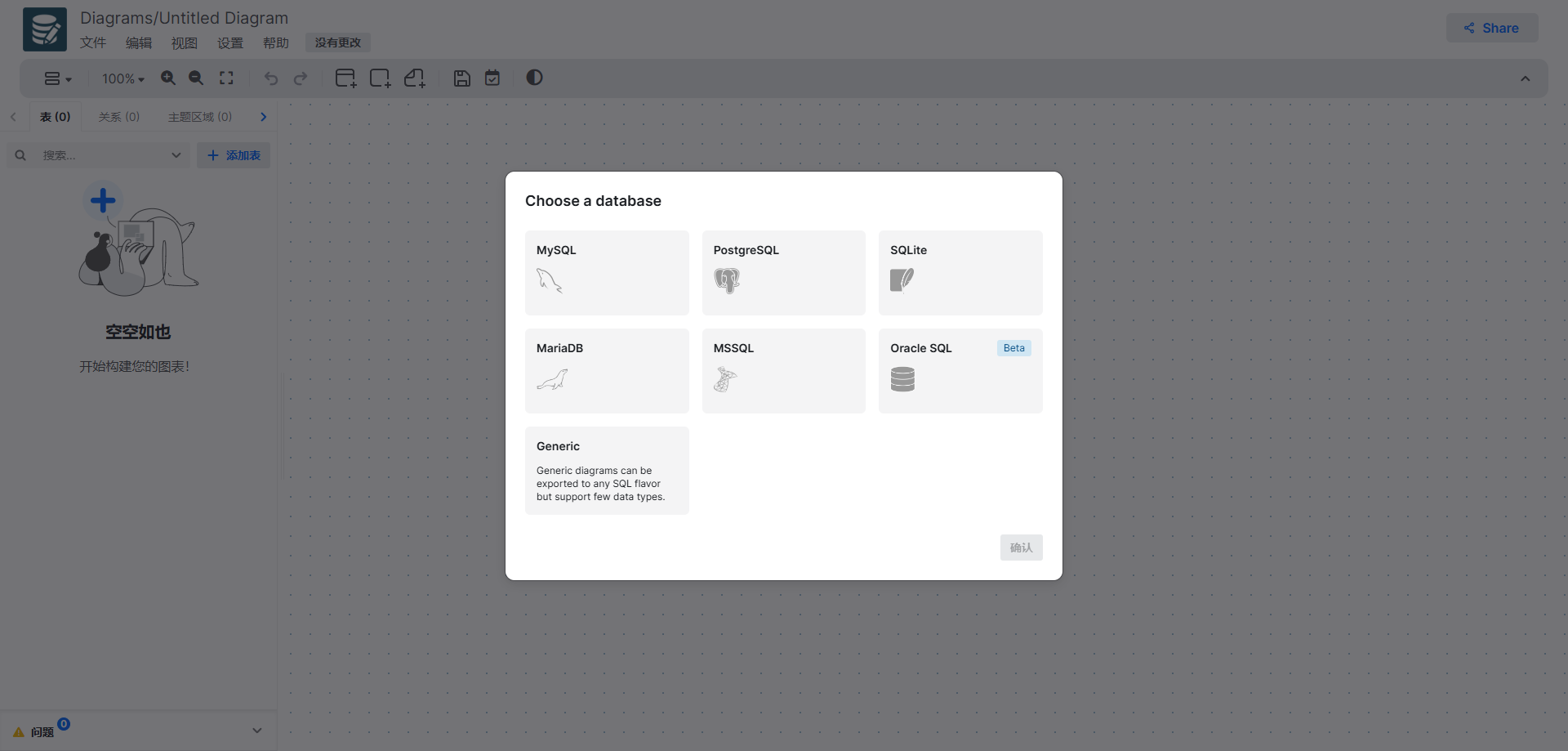Click the save diagram icon
The width and height of the screenshot is (1568, 751).
click(x=462, y=78)
